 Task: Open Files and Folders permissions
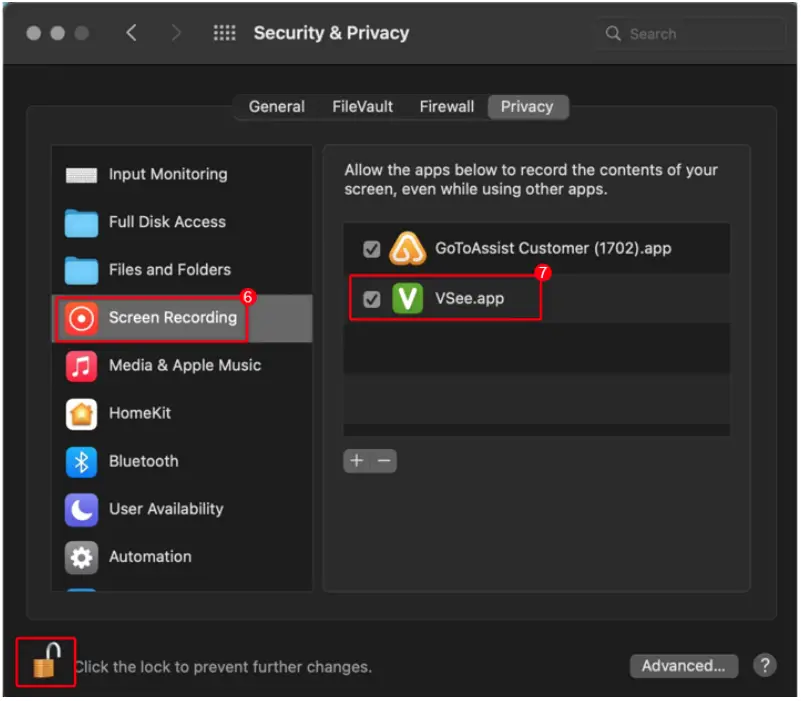169,270
